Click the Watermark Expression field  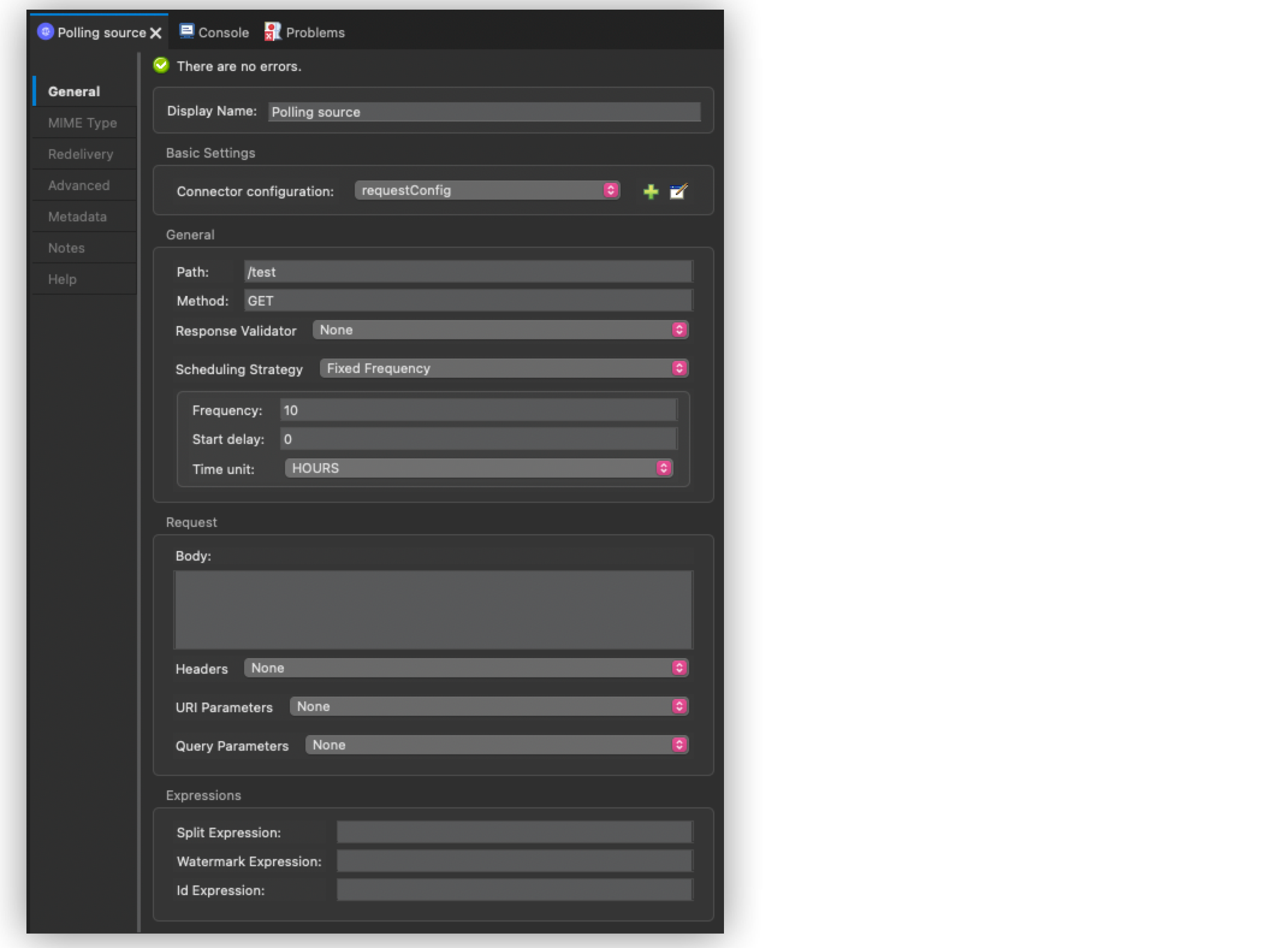(514, 861)
